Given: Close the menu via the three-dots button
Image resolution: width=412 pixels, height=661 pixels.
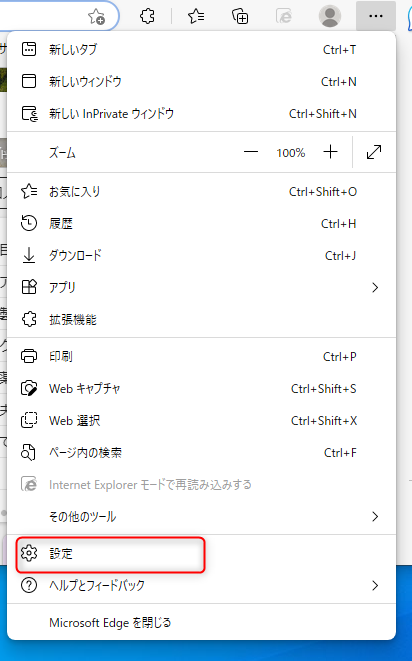Looking at the screenshot, I should tap(376, 16).
